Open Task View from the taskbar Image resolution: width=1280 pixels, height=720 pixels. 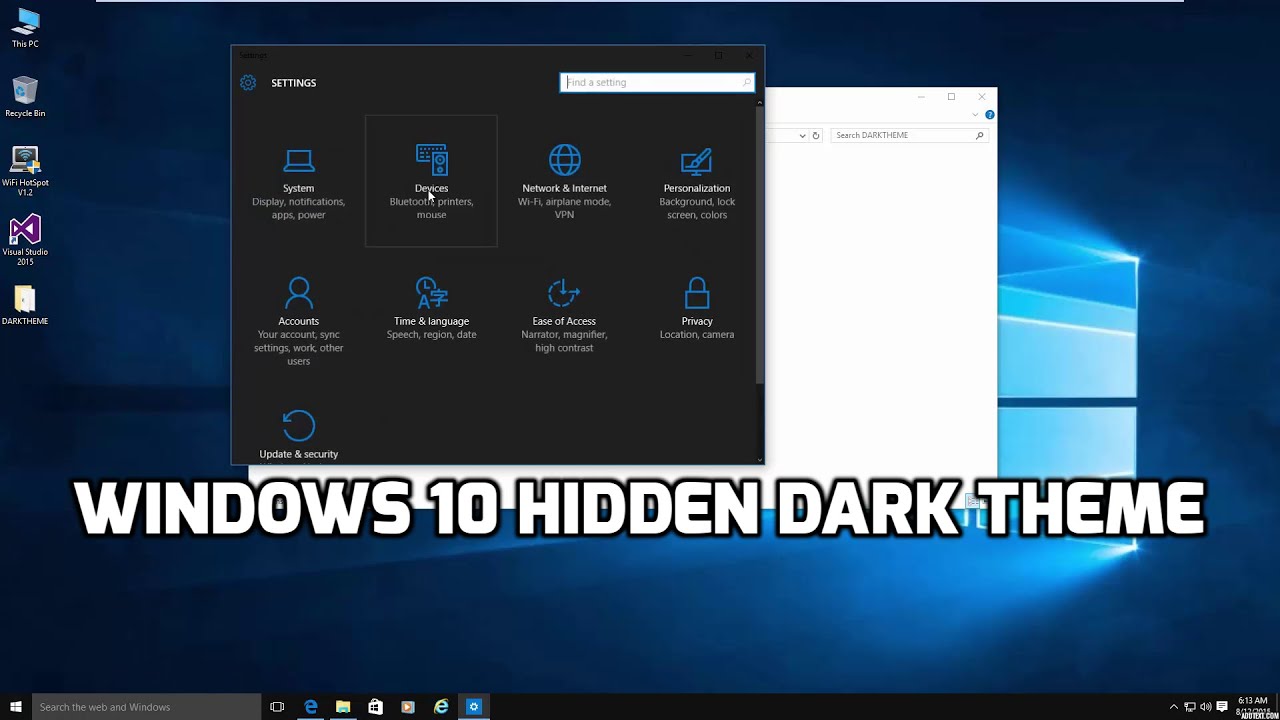point(278,707)
